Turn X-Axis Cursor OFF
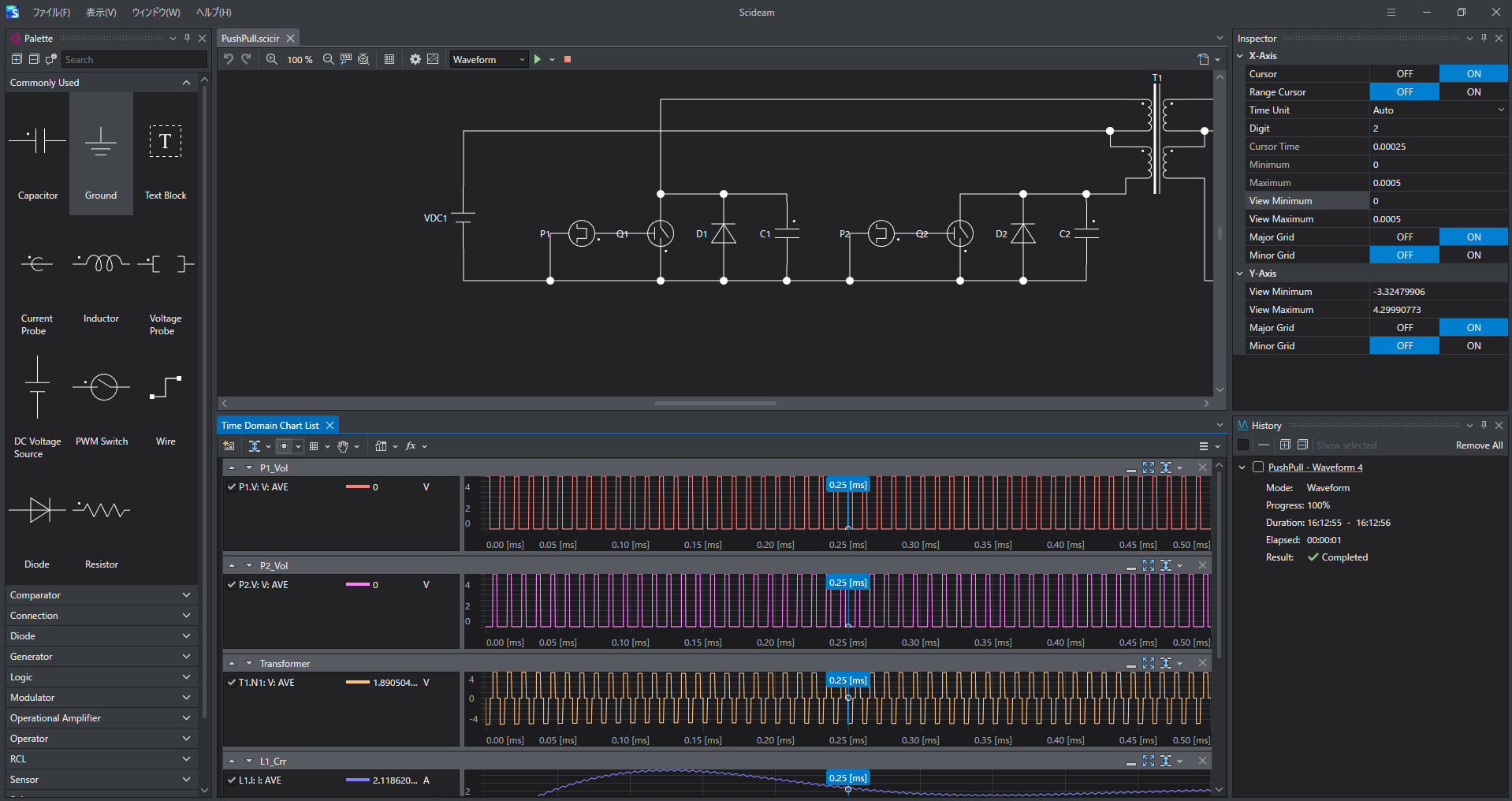 (1405, 73)
